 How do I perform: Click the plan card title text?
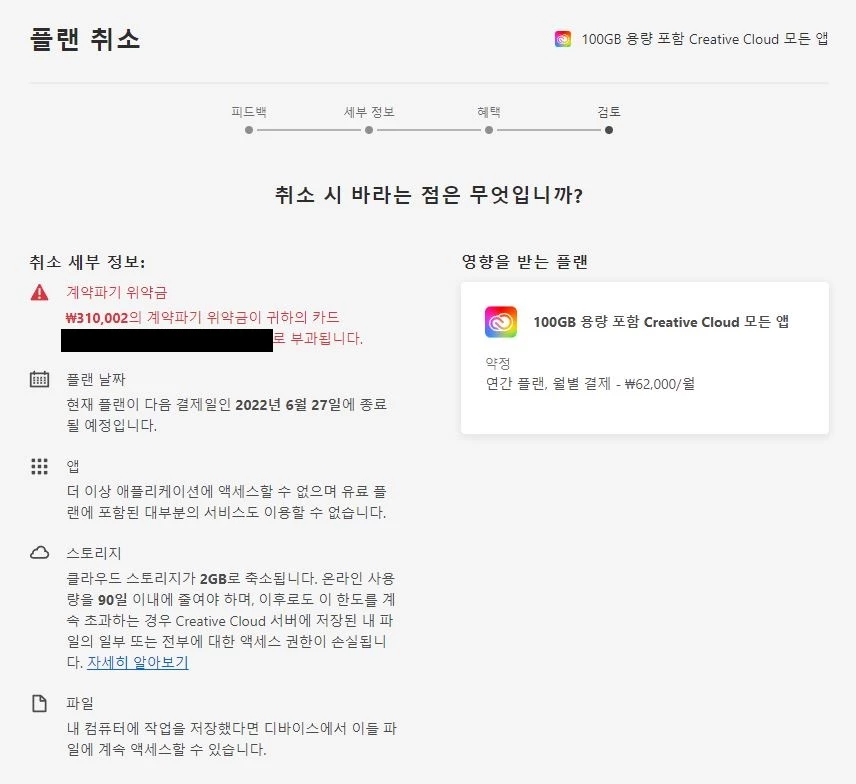click(x=661, y=322)
